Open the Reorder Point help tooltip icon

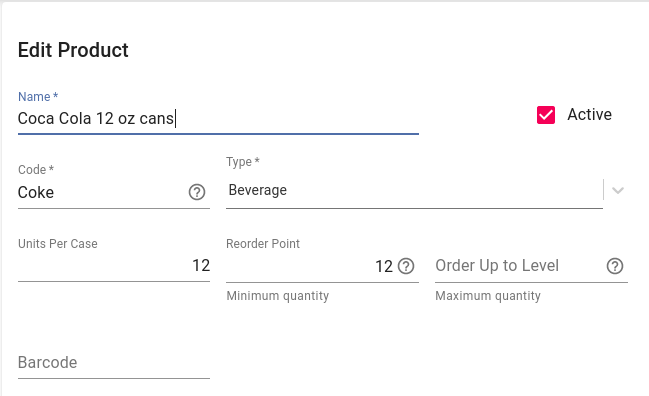coord(406,266)
